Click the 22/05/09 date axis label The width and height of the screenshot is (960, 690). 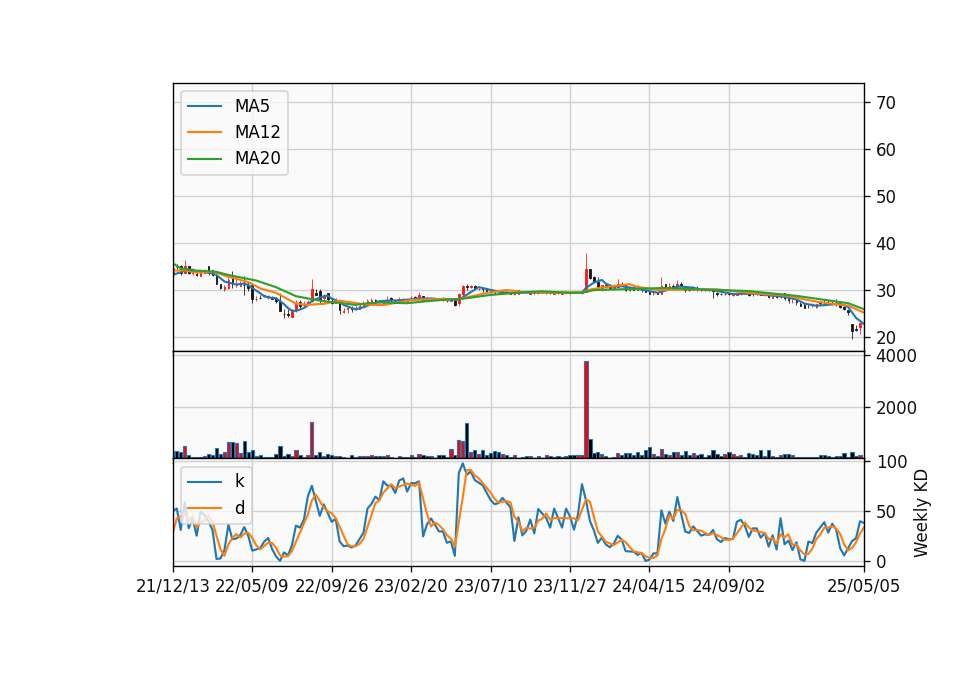point(252,586)
